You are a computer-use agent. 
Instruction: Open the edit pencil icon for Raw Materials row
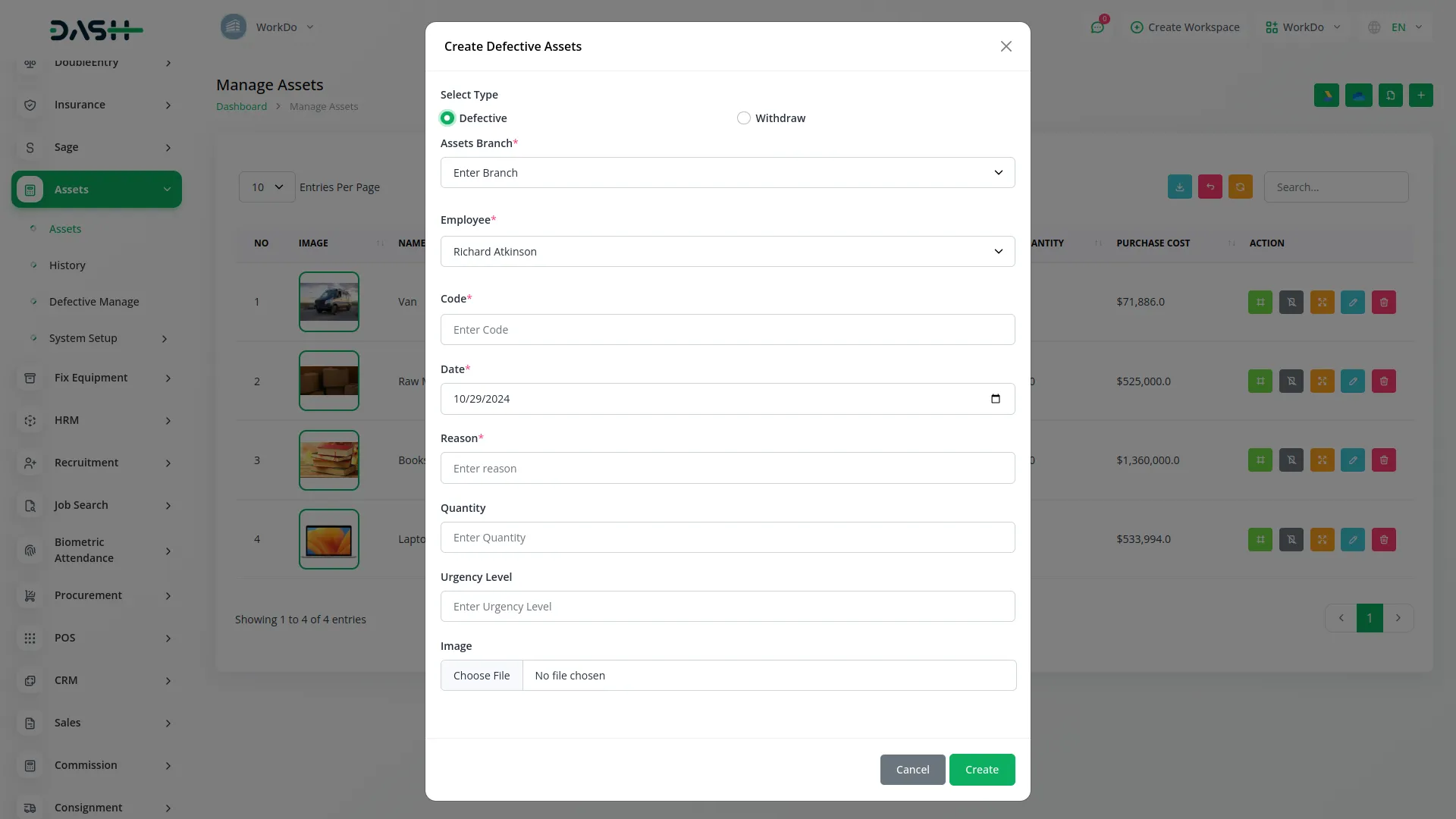(1352, 381)
